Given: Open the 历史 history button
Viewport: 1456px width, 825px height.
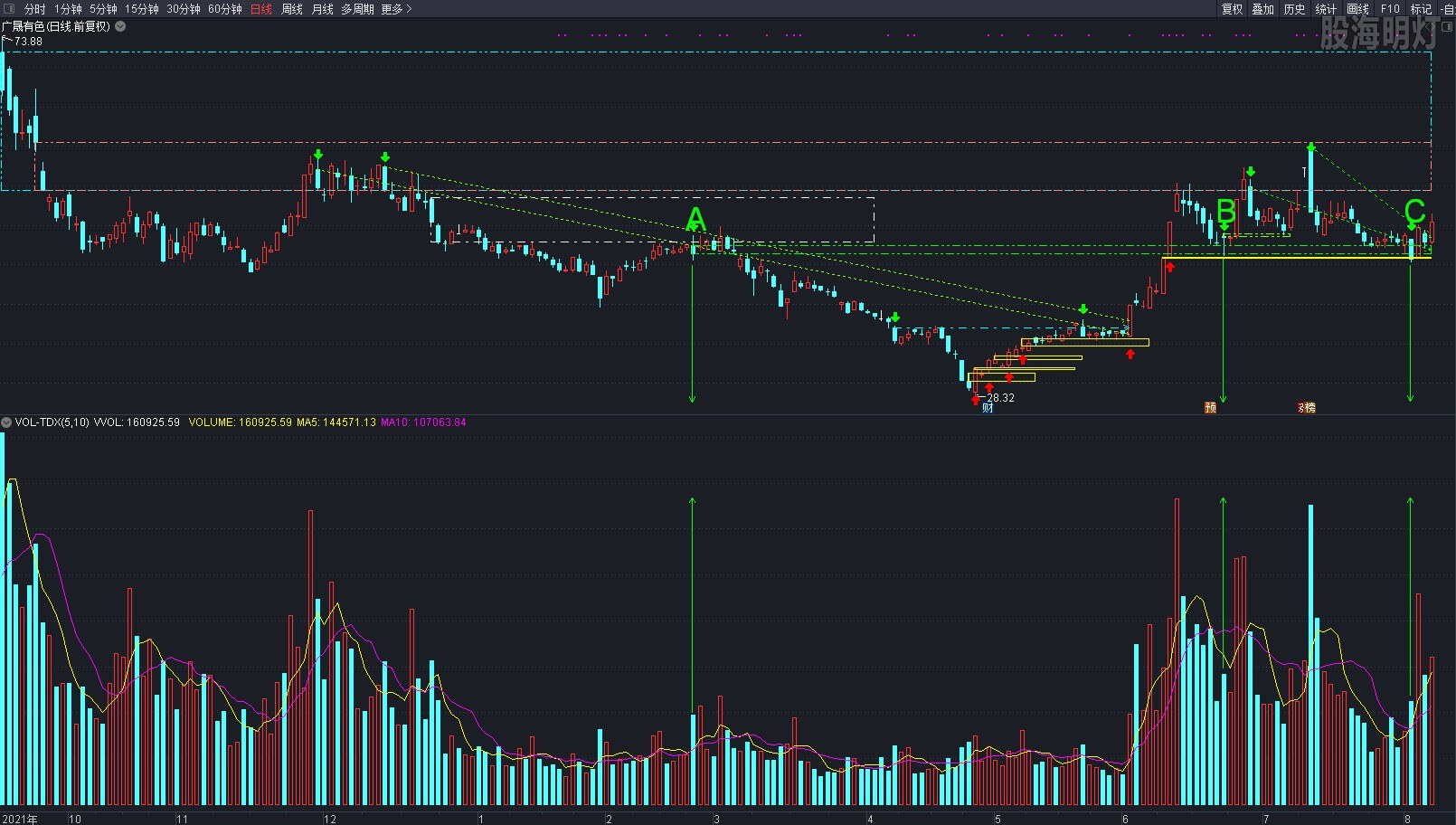Looking at the screenshot, I should point(1295,9).
